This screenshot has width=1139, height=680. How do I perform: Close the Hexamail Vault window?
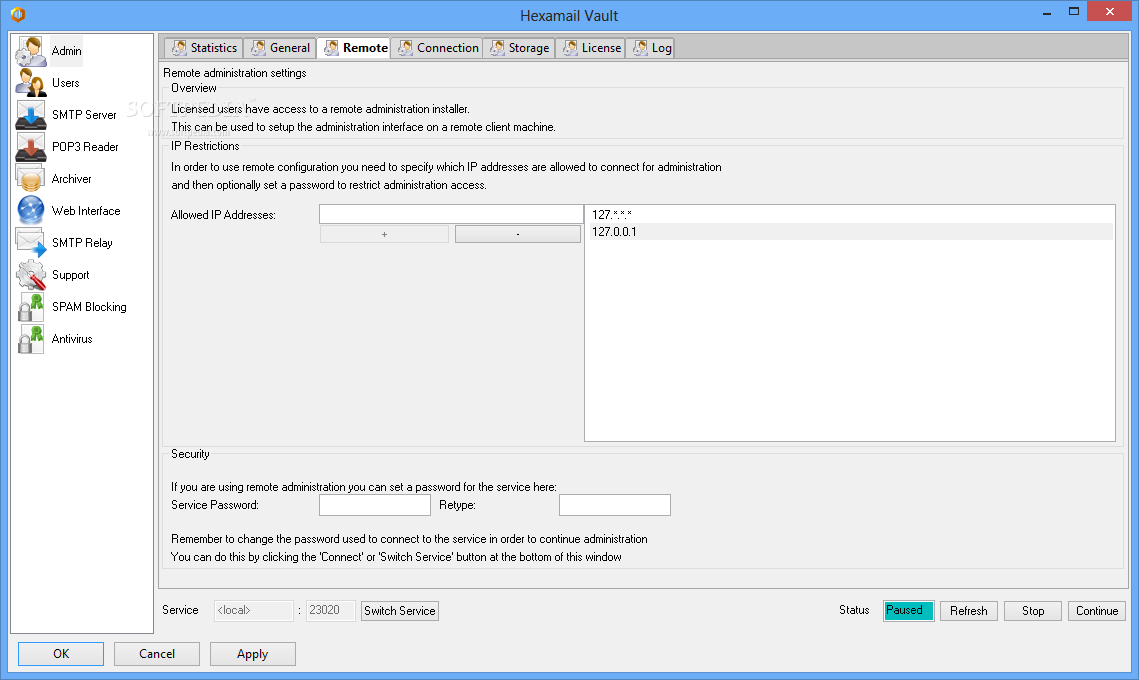1109,12
